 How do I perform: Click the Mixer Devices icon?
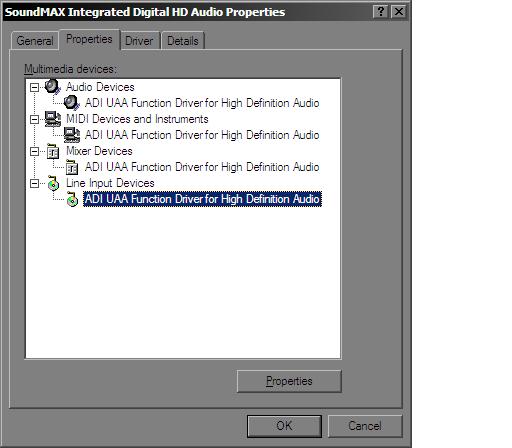pos(53,151)
